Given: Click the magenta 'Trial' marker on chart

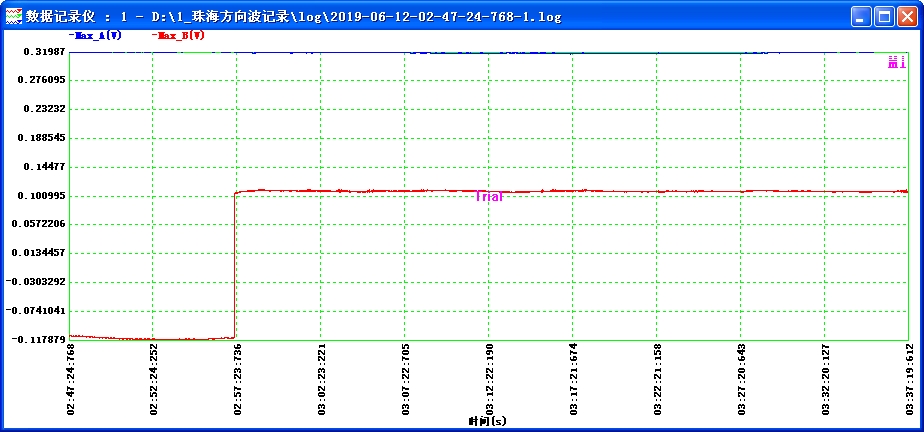Looking at the screenshot, I should (489, 197).
